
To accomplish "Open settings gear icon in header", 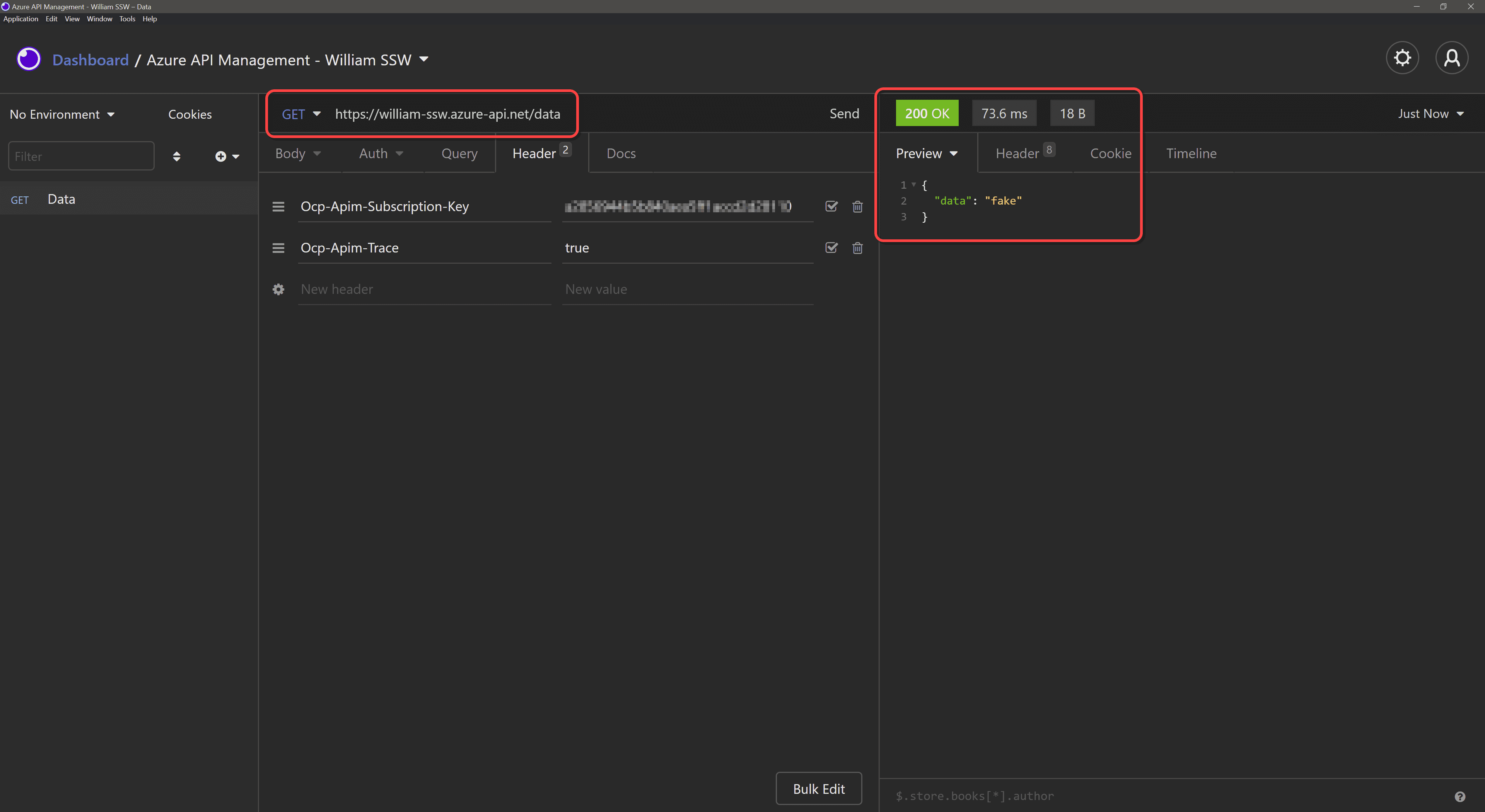I will click(1402, 58).
